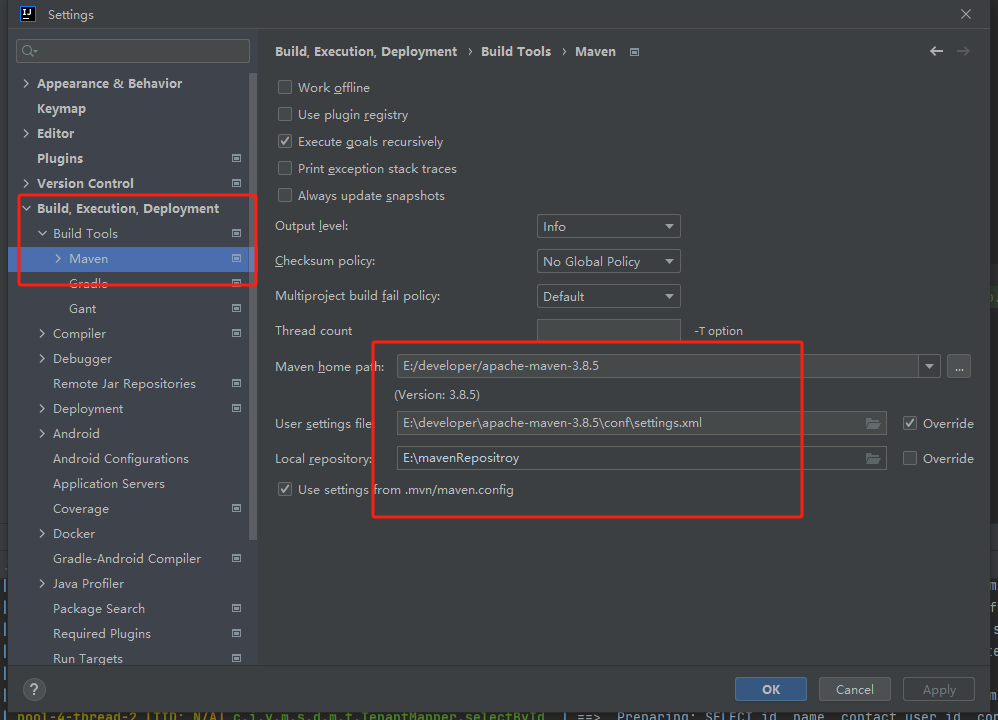Click the project-level icon next to Plugins
998x720 pixels.
(x=236, y=158)
